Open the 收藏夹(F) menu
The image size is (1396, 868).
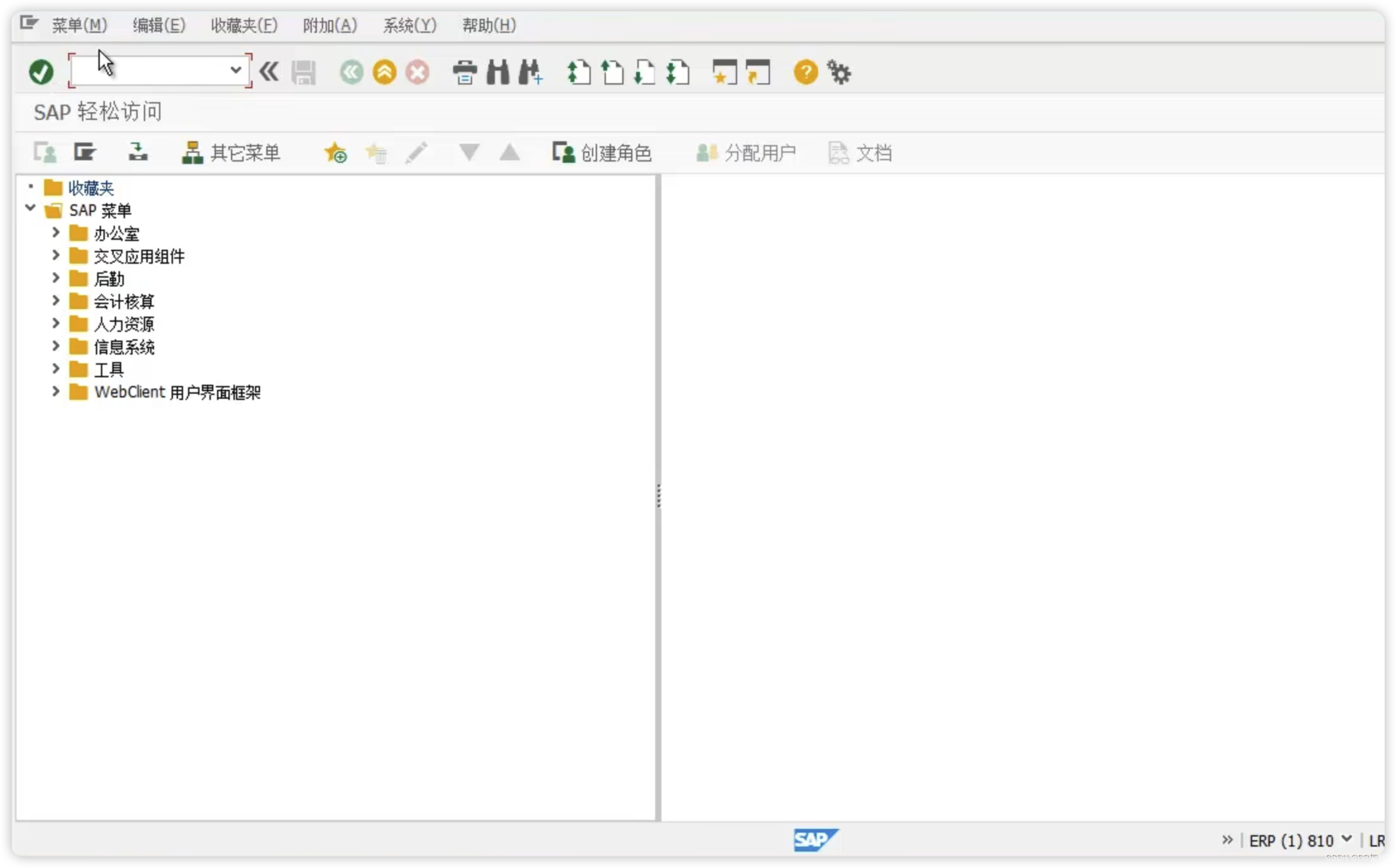pyautogui.click(x=244, y=25)
